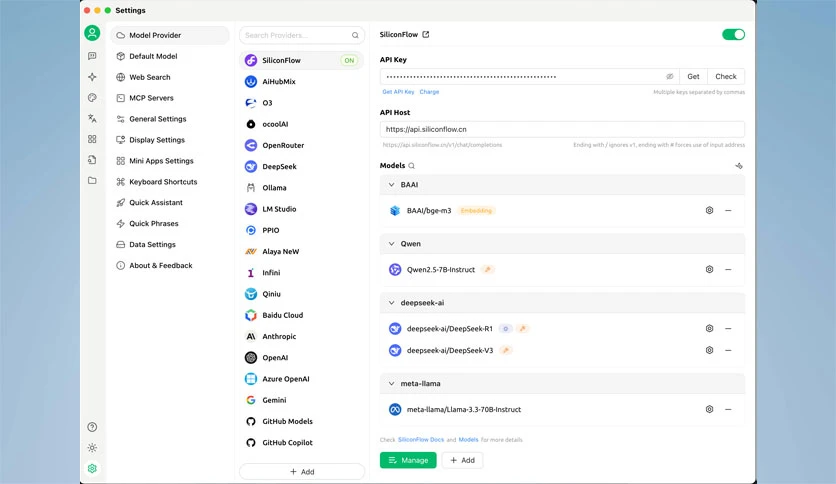Select the OpenRouter provider

click(x=302, y=146)
